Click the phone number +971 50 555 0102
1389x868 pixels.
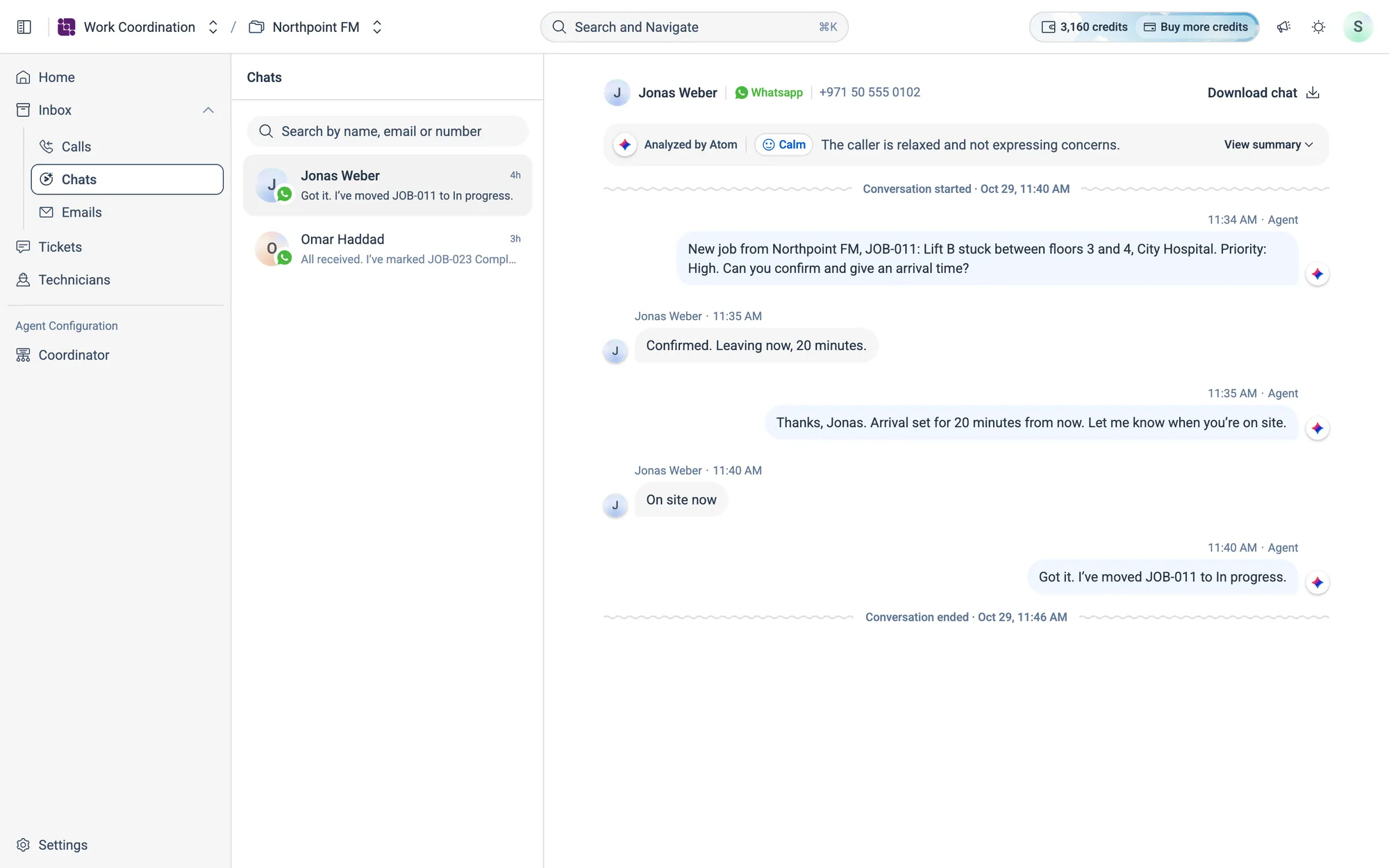(870, 92)
